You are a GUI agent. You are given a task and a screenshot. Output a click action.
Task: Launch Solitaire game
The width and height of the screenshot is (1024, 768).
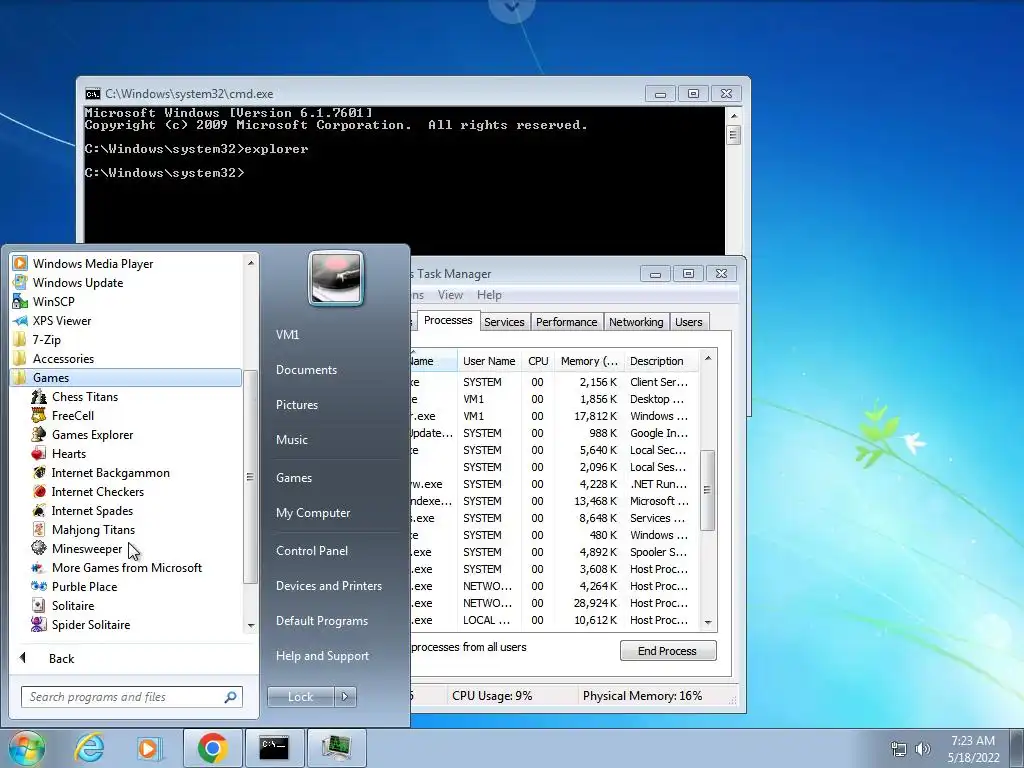[x=72, y=605]
